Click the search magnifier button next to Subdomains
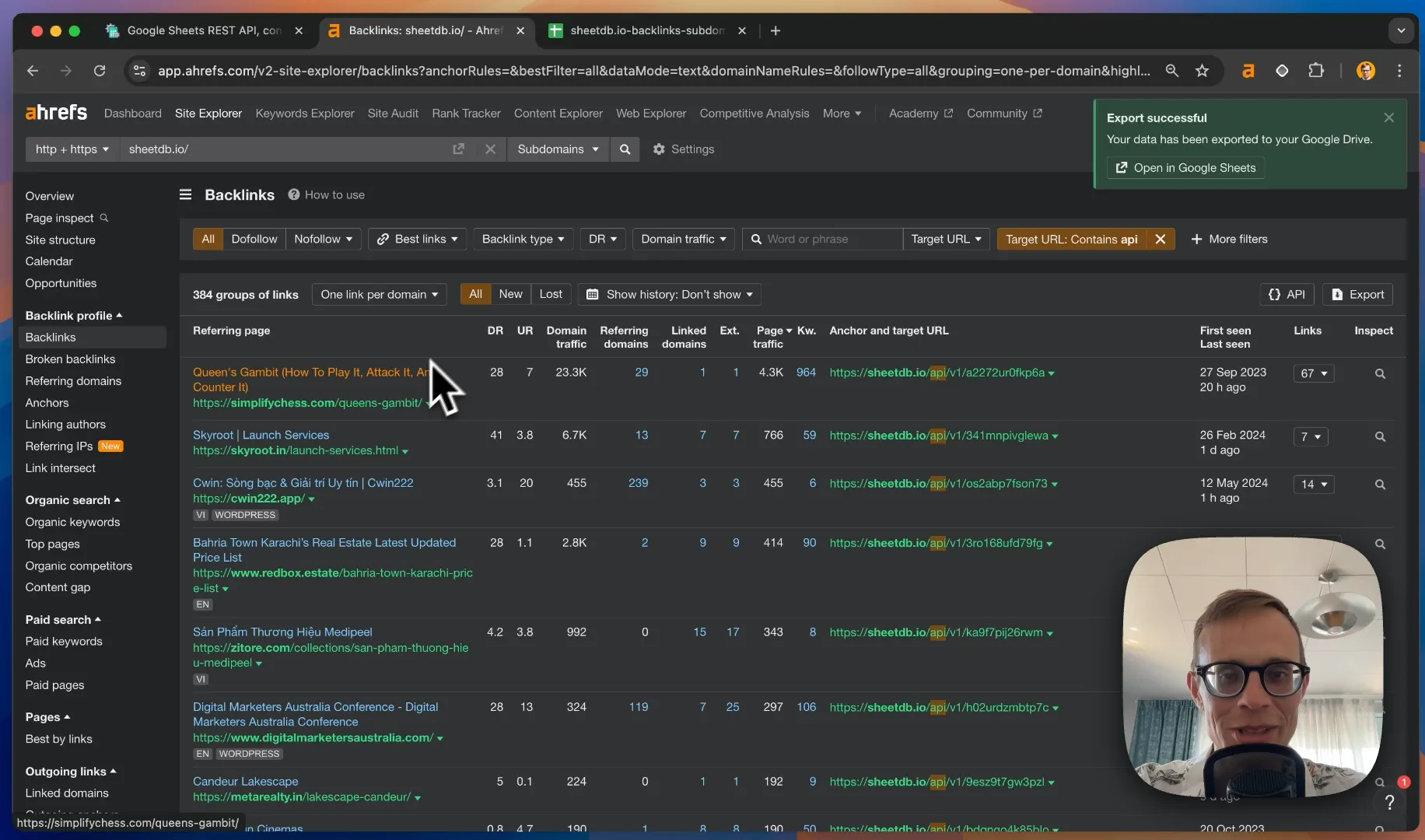Viewport: 1425px width, 840px height. pyautogui.click(x=625, y=149)
